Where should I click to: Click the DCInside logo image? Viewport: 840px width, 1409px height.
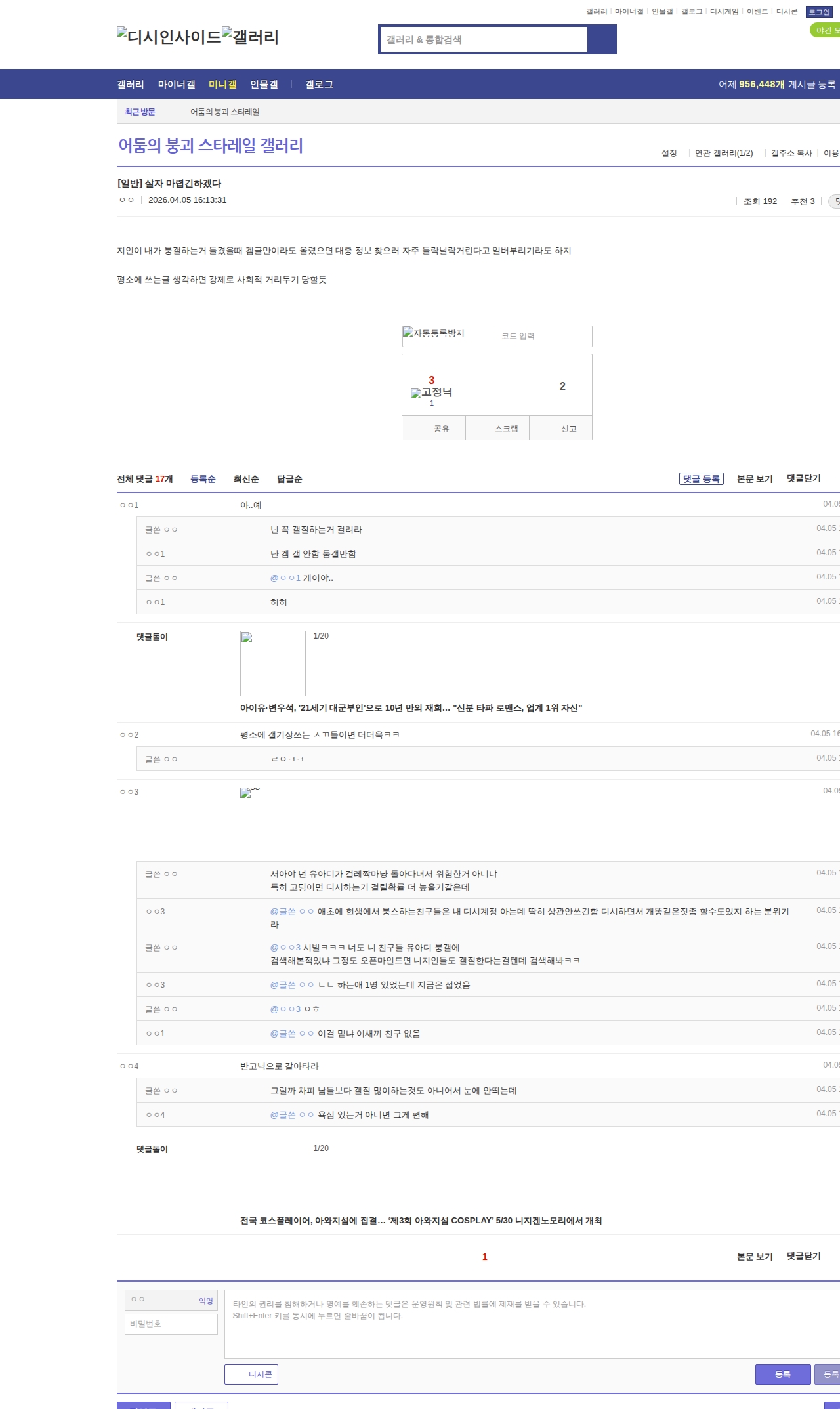pos(169,37)
